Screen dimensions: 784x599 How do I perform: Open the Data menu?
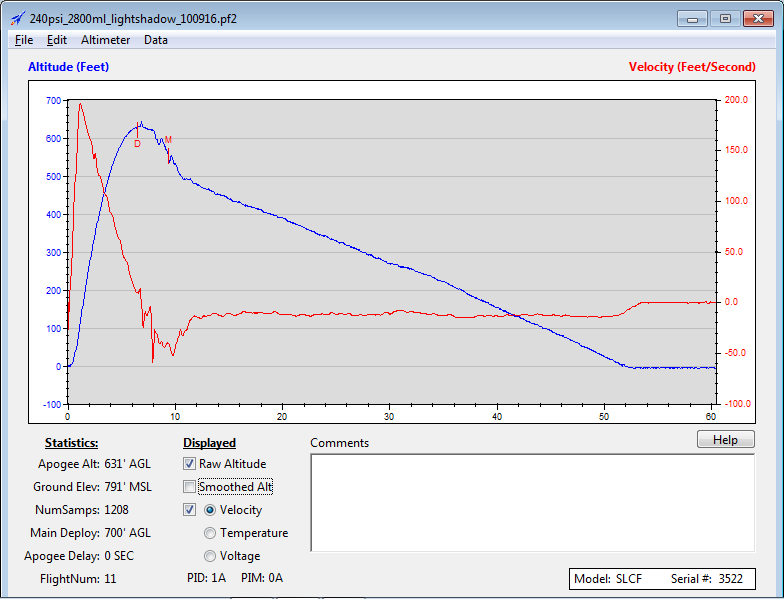click(156, 40)
